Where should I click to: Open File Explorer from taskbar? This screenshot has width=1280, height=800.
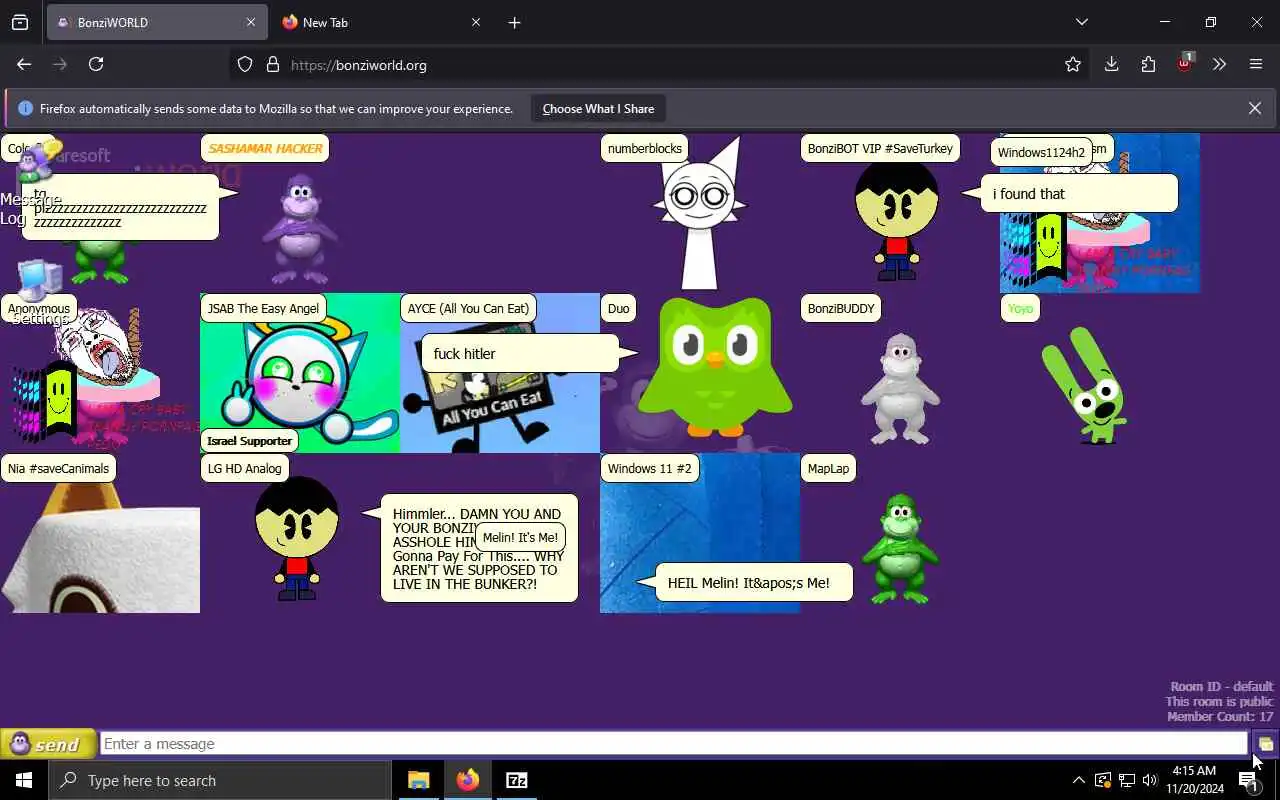[x=419, y=780]
